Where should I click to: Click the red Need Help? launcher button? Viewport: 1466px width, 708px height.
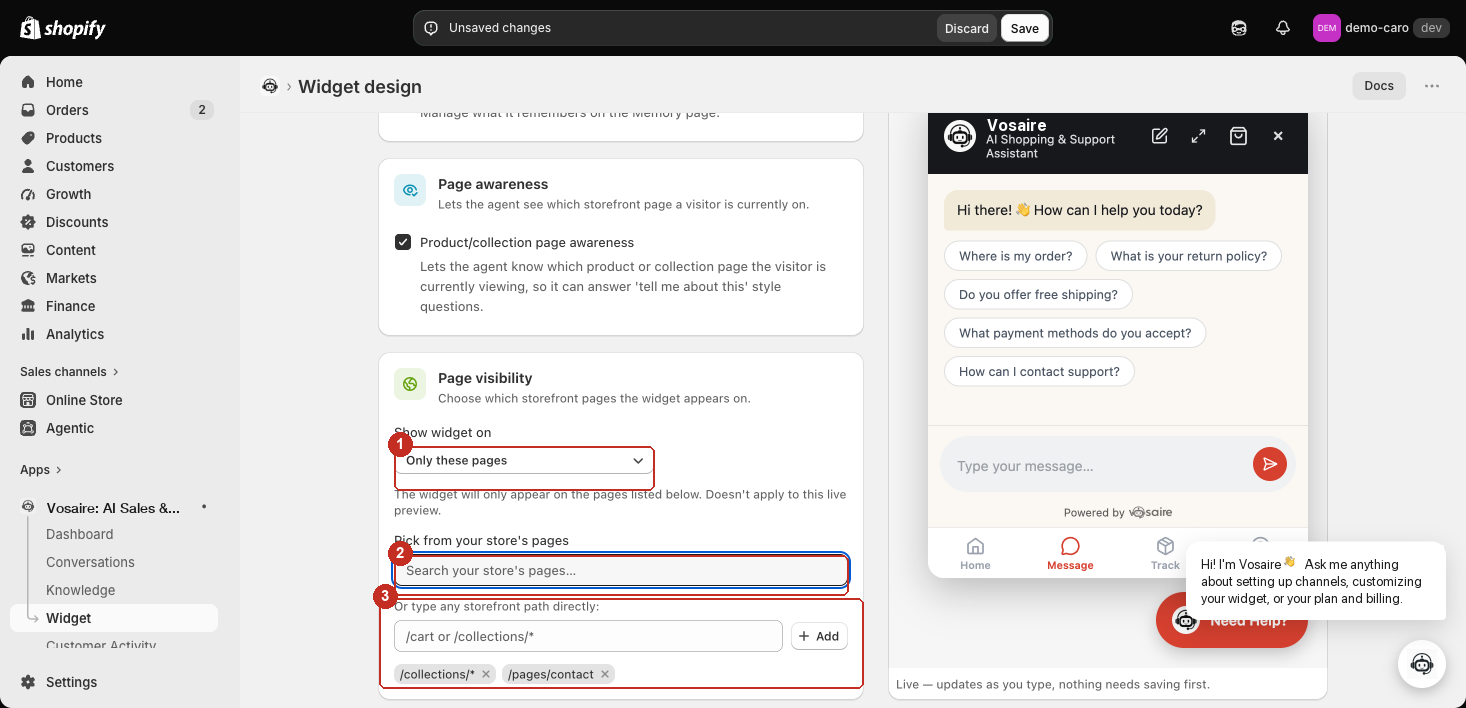(1231, 620)
